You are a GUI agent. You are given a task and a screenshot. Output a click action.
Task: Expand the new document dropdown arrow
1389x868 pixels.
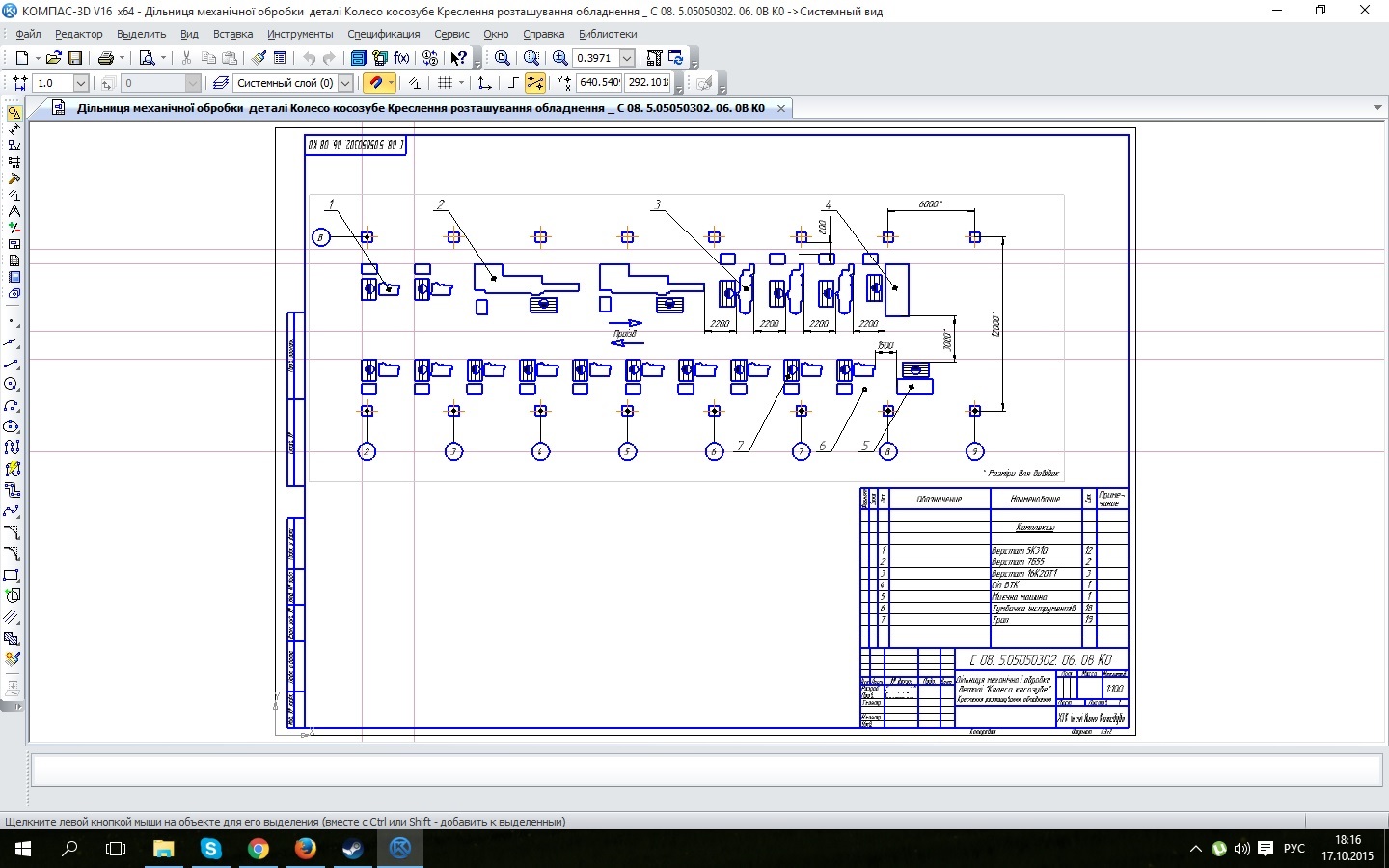pos(38,58)
